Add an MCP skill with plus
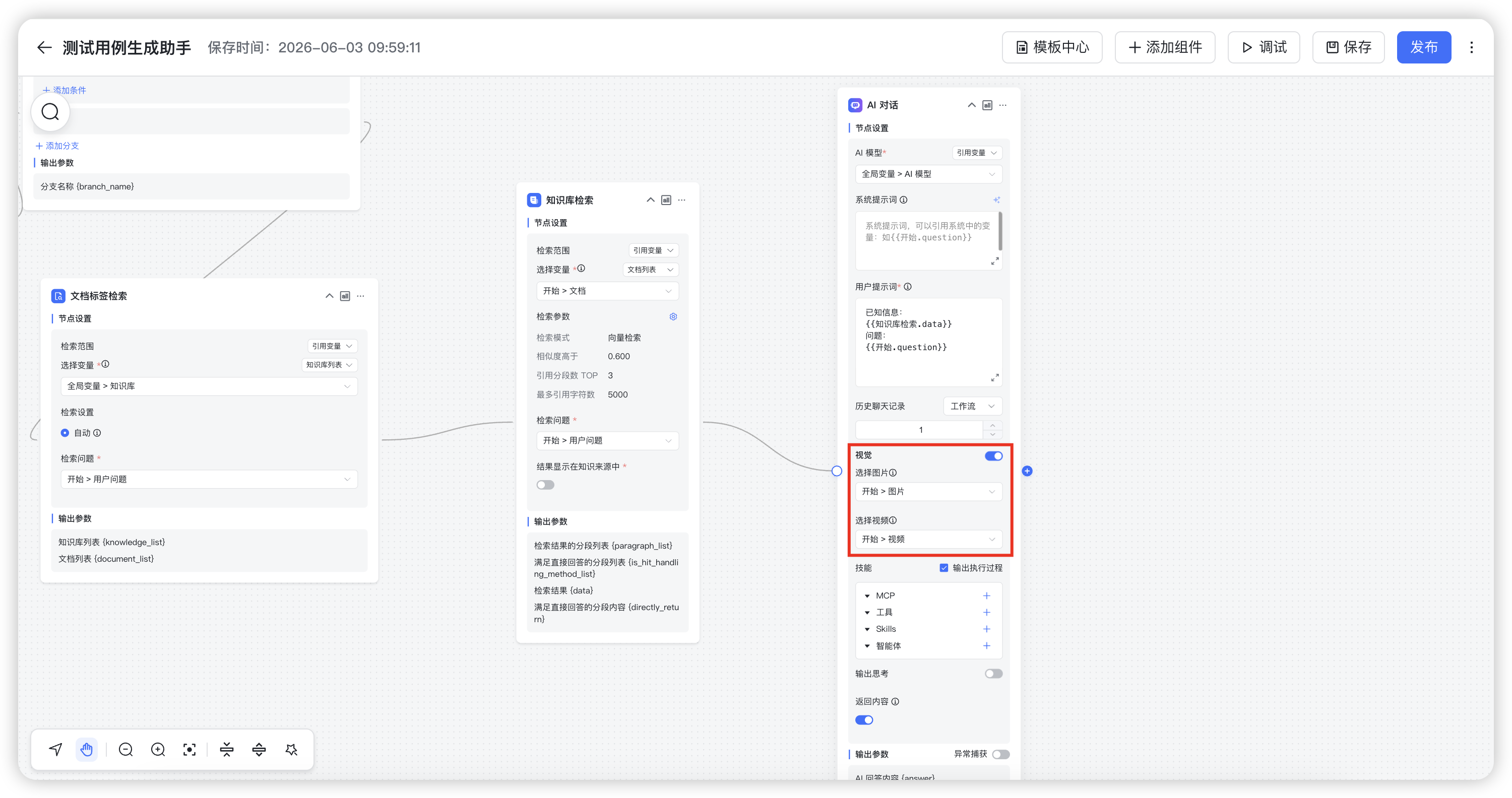This screenshot has width=1512, height=798. 987,595
